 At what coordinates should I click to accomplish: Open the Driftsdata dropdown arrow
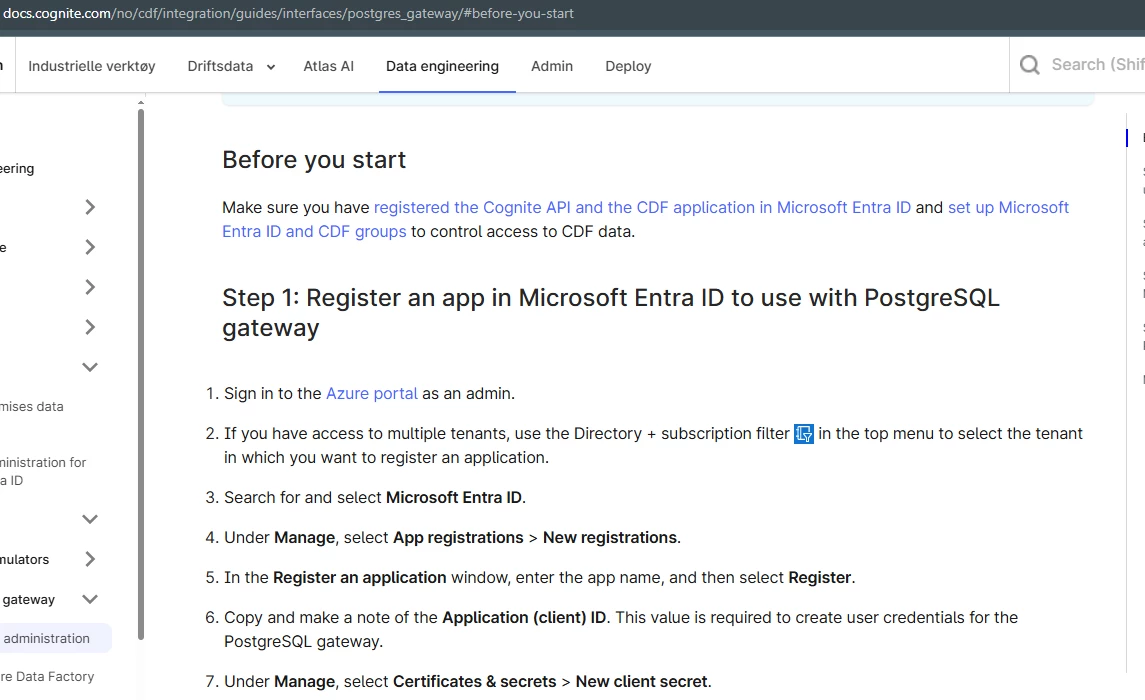[x=270, y=67]
